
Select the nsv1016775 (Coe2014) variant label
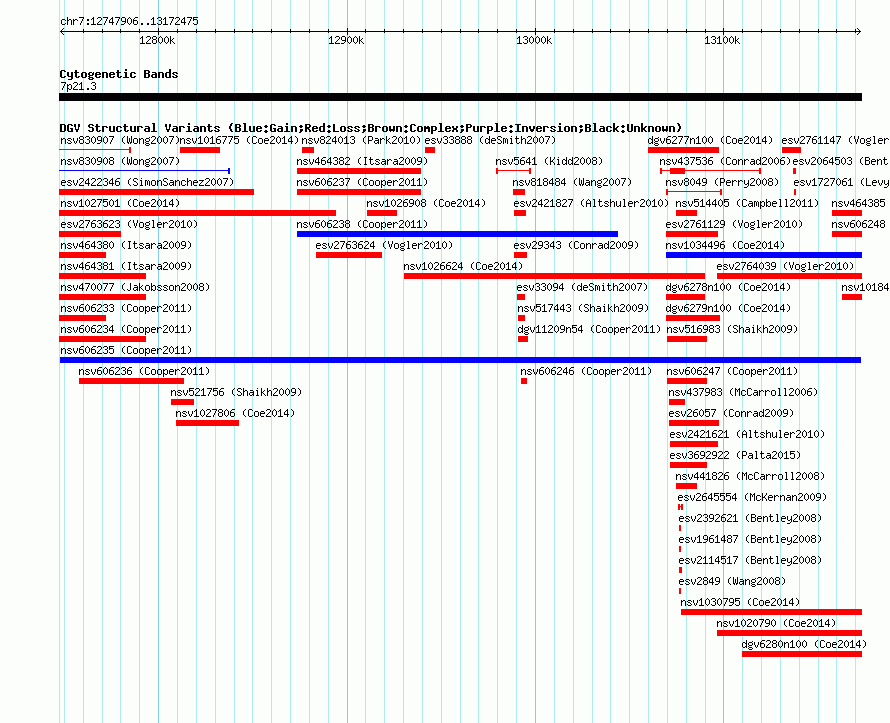point(239,140)
